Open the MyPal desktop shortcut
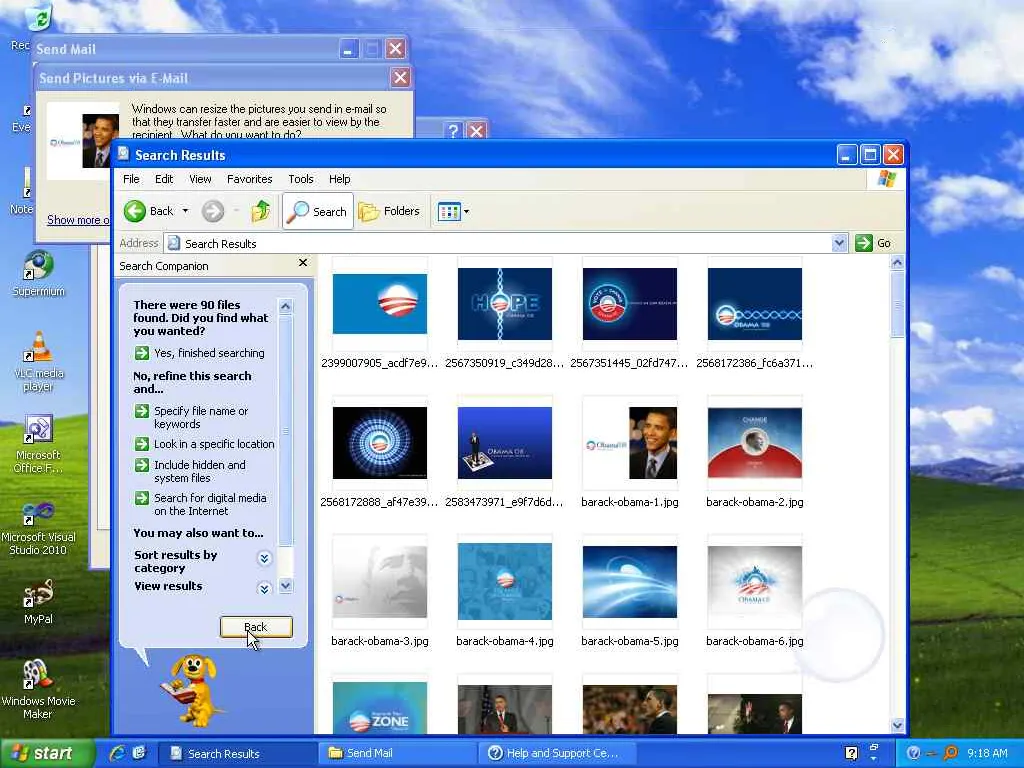1024x768 pixels. pos(39,602)
